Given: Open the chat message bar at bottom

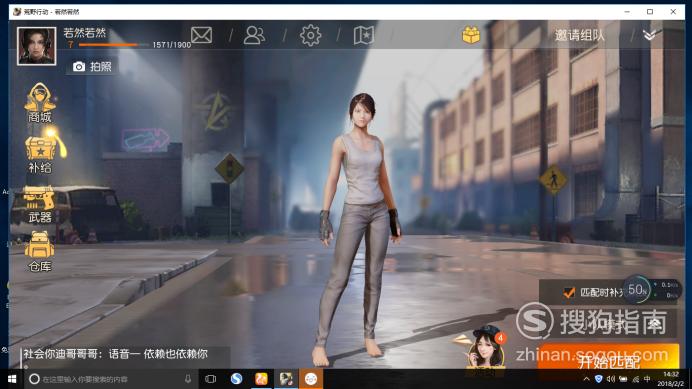Looking at the screenshot, I should pos(125,355).
